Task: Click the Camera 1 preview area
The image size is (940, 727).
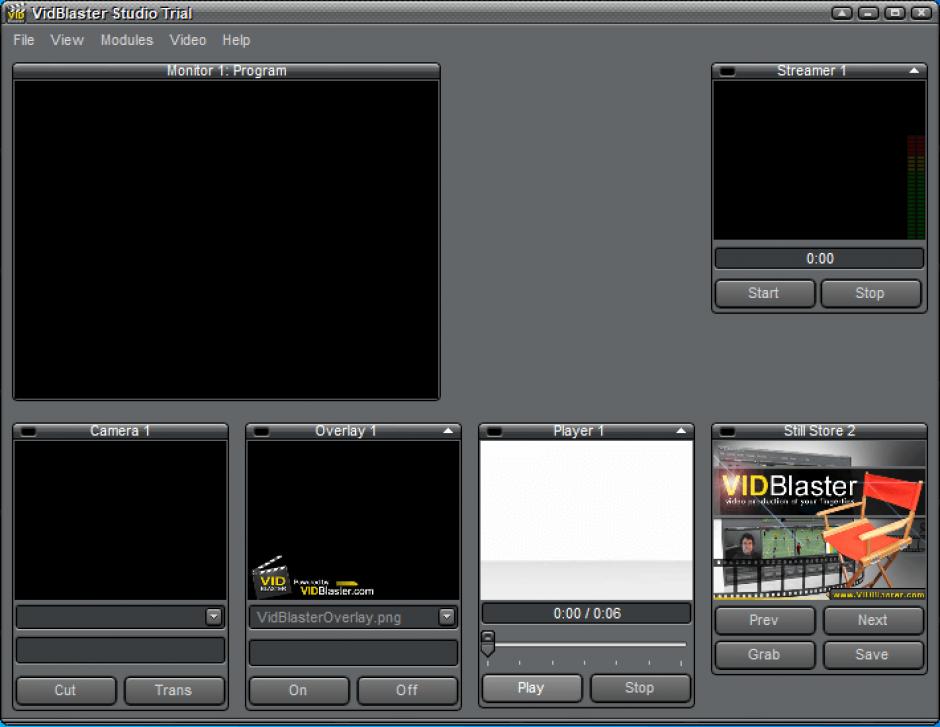Action: pos(120,520)
